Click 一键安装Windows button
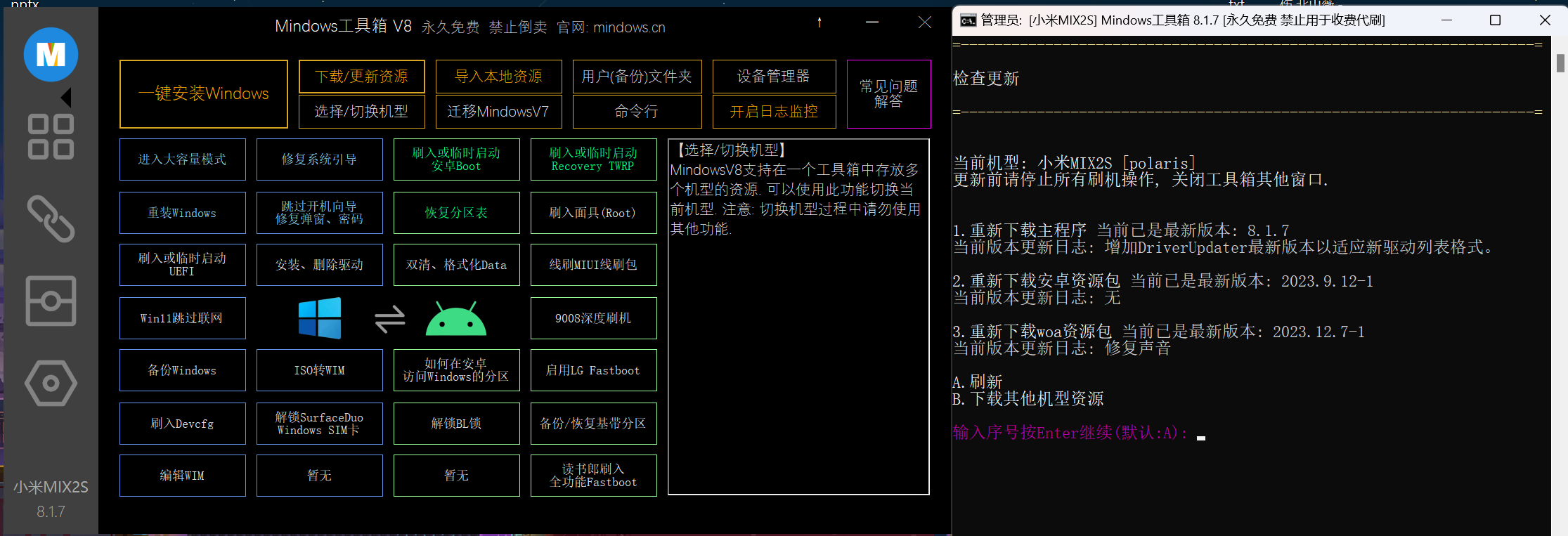 [x=204, y=94]
